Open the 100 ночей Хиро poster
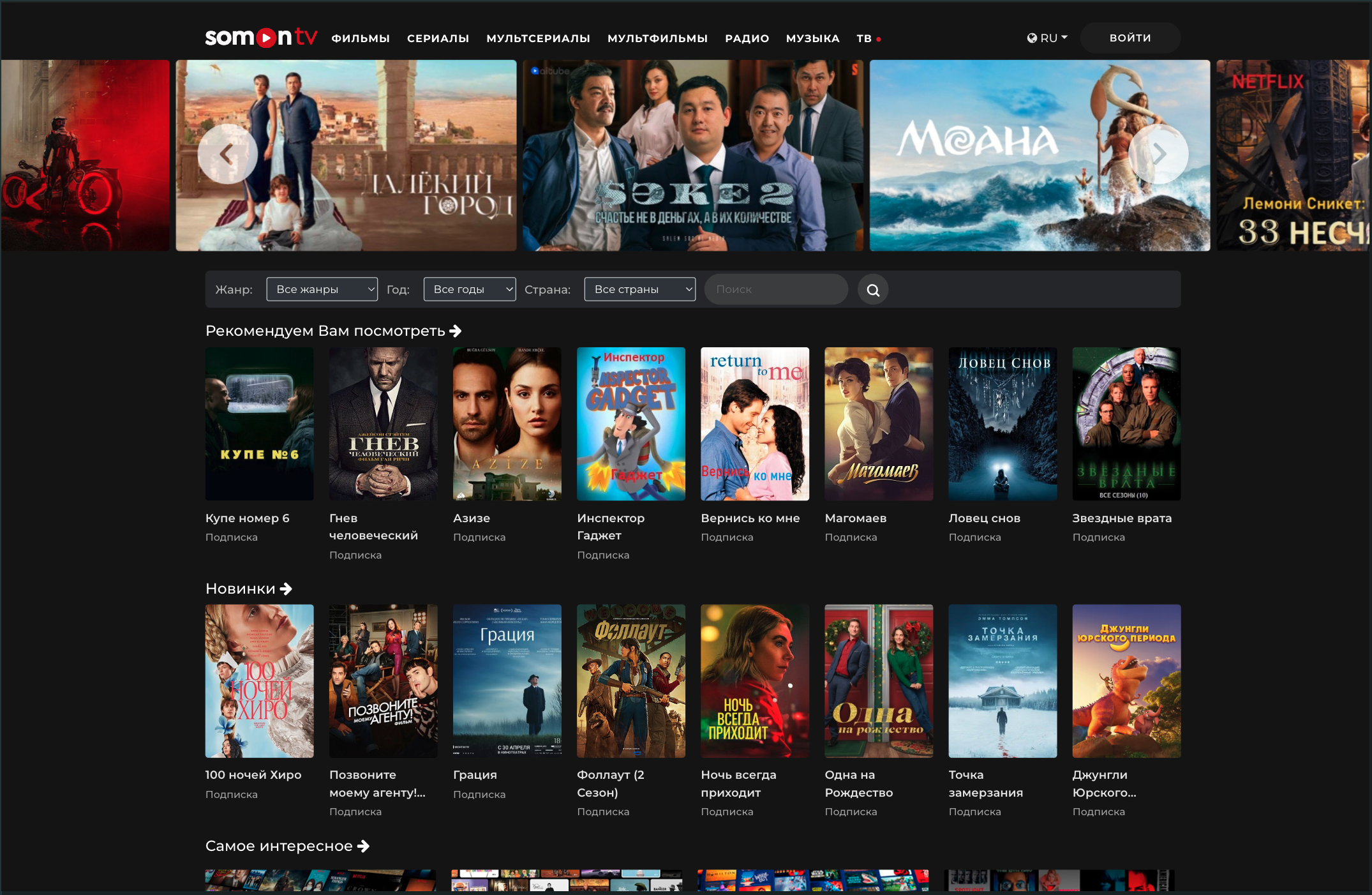The height and width of the screenshot is (895, 1372). click(260, 681)
